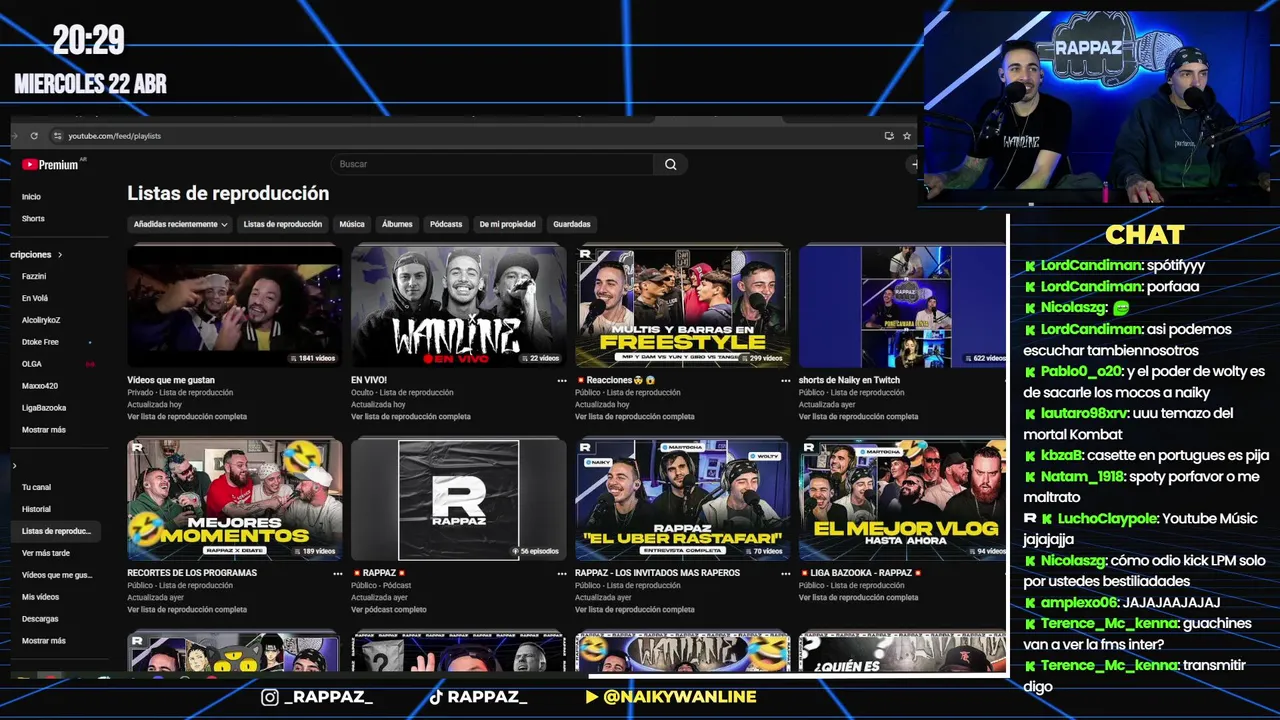The image size is (1280, 720).
Task: Click the address bar URL youtube.com/feed/playlists
Action: point(115,136)
